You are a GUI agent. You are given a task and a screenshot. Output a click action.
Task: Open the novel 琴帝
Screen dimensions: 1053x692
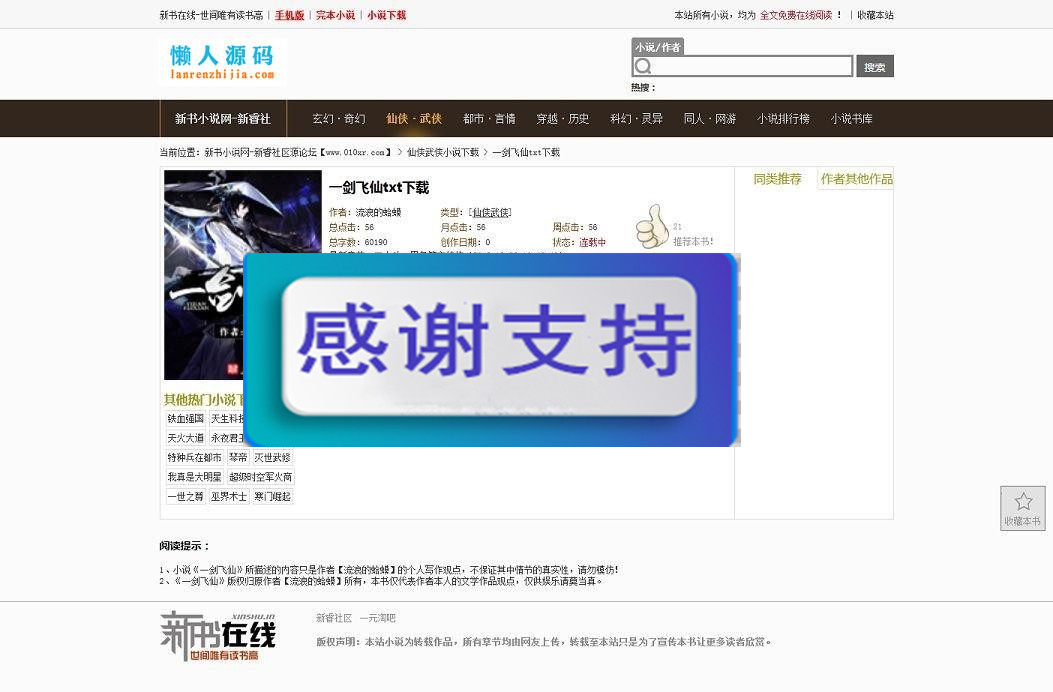[x=238, y=458]
